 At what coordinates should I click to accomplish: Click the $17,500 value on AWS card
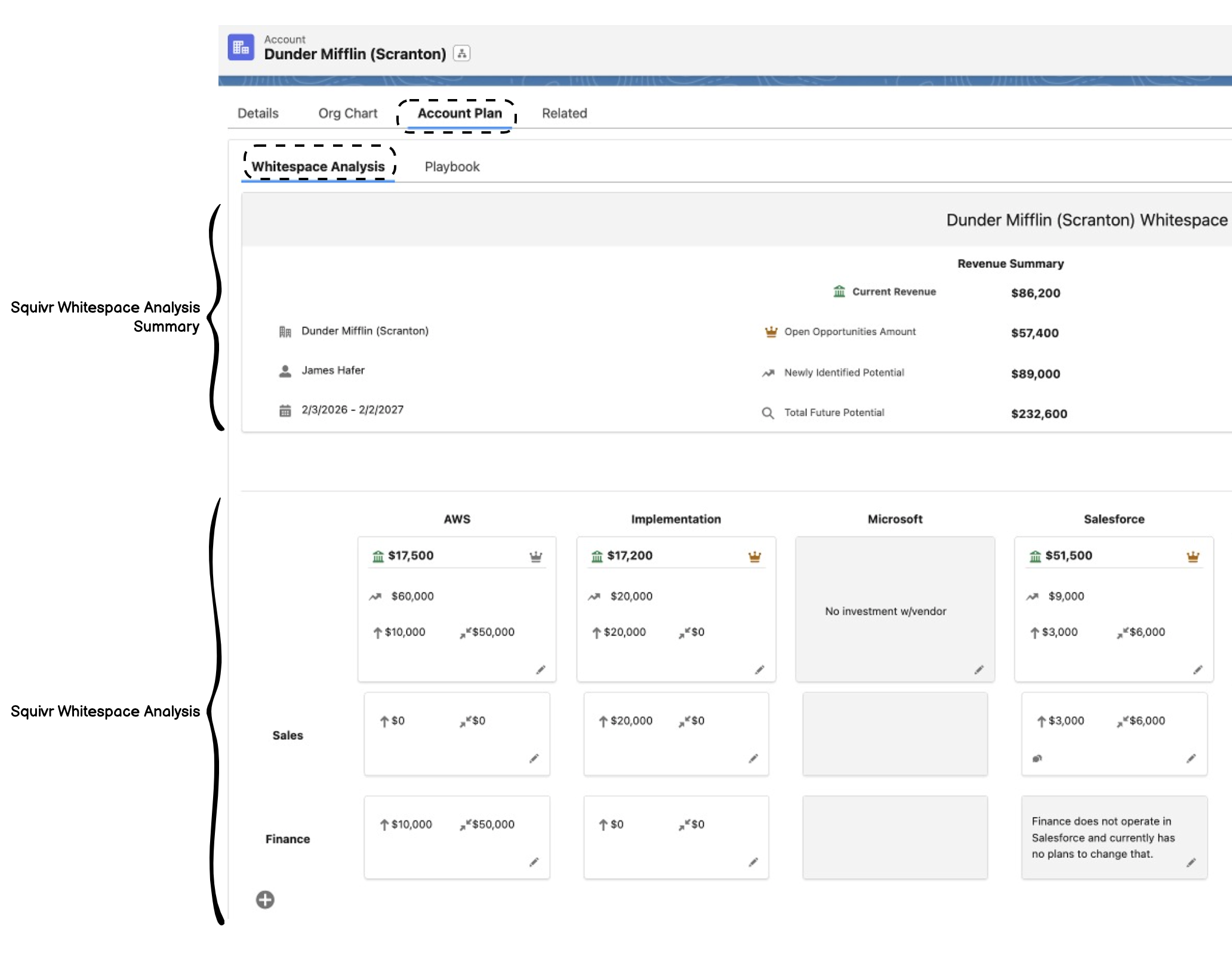[411, 555]
